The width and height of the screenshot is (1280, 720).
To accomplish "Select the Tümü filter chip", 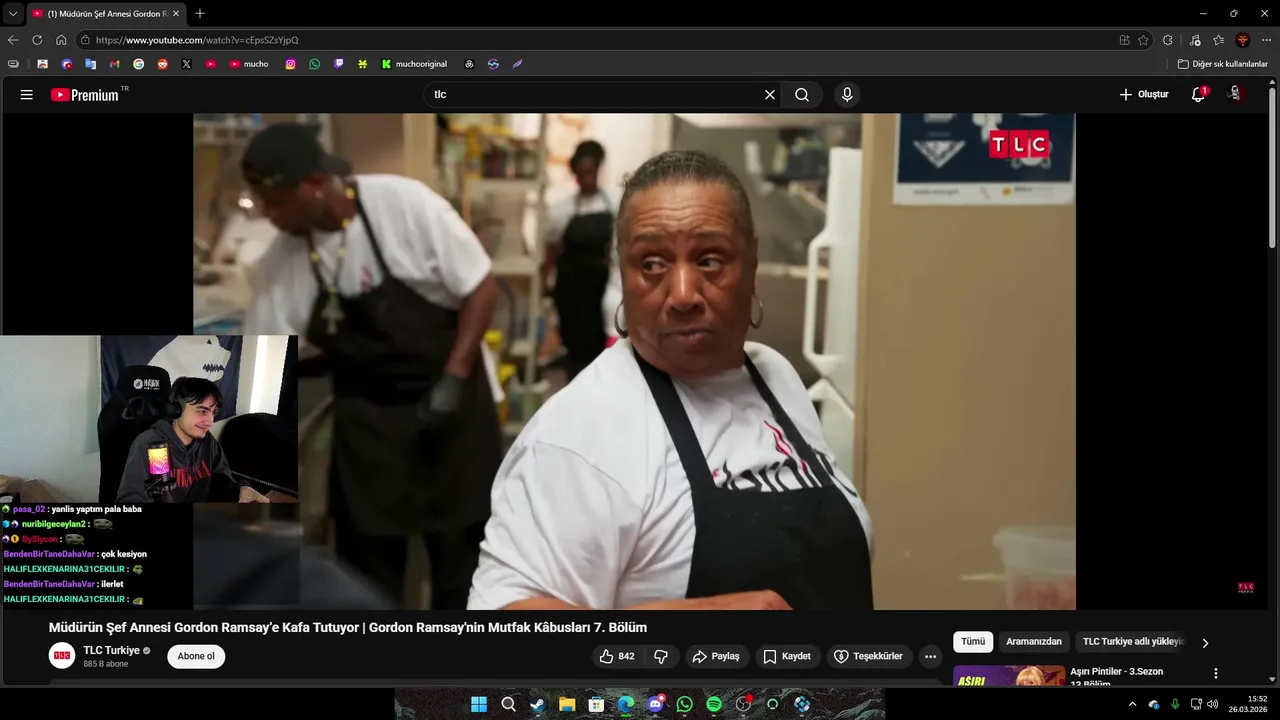I will (x=973, y=642).
